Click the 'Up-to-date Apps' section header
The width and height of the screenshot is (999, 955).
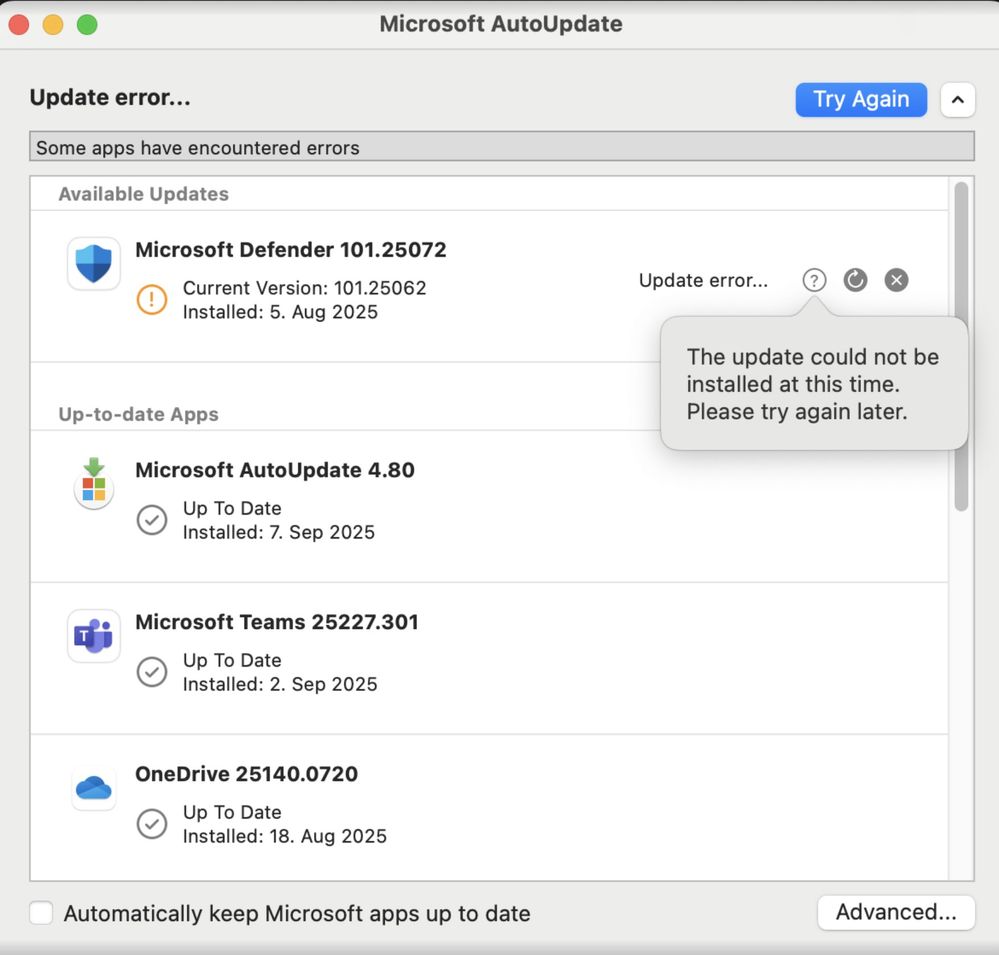point(138,414)
